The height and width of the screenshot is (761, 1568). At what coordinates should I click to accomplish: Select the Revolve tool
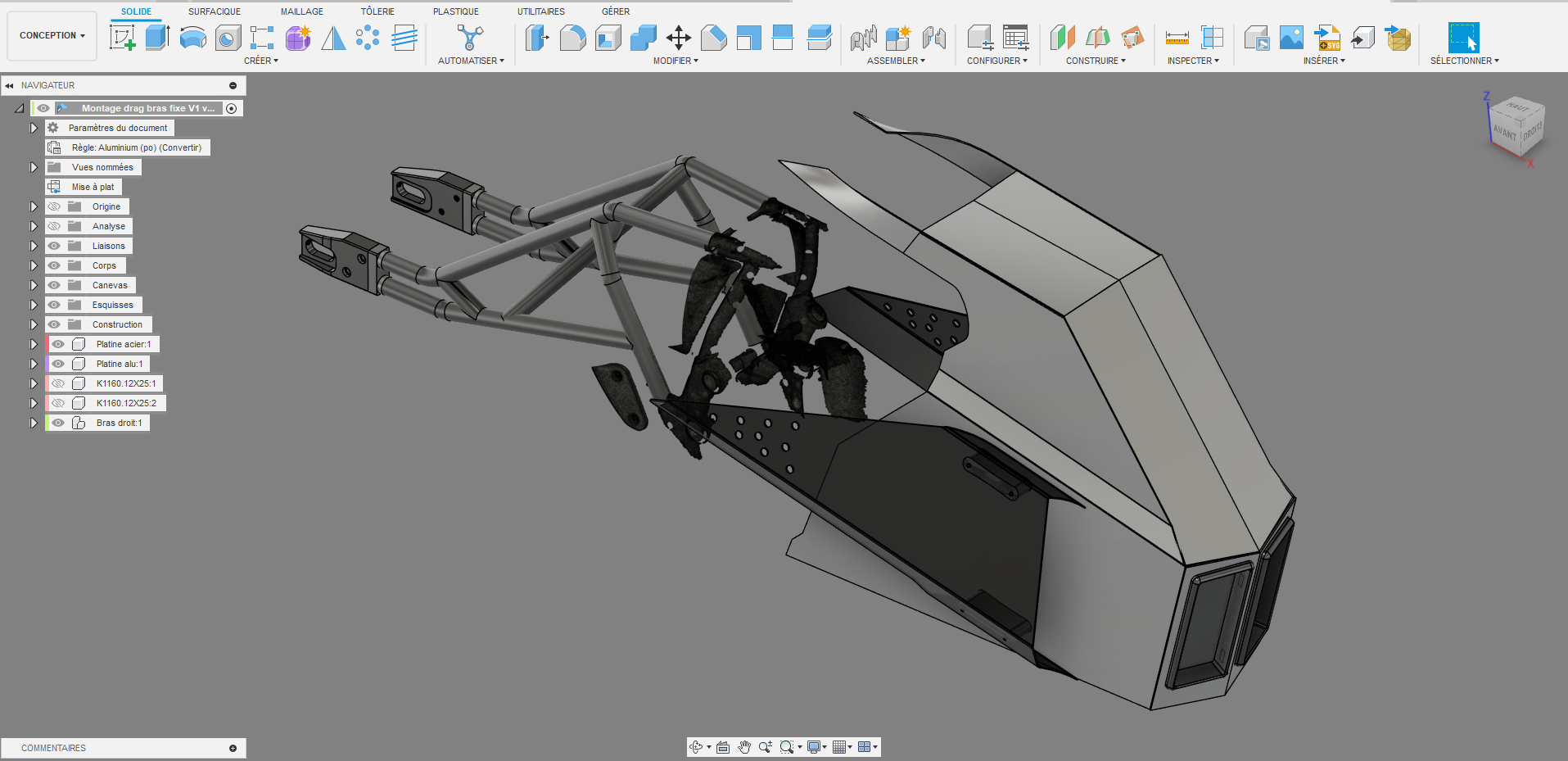[x=192, y=38]
